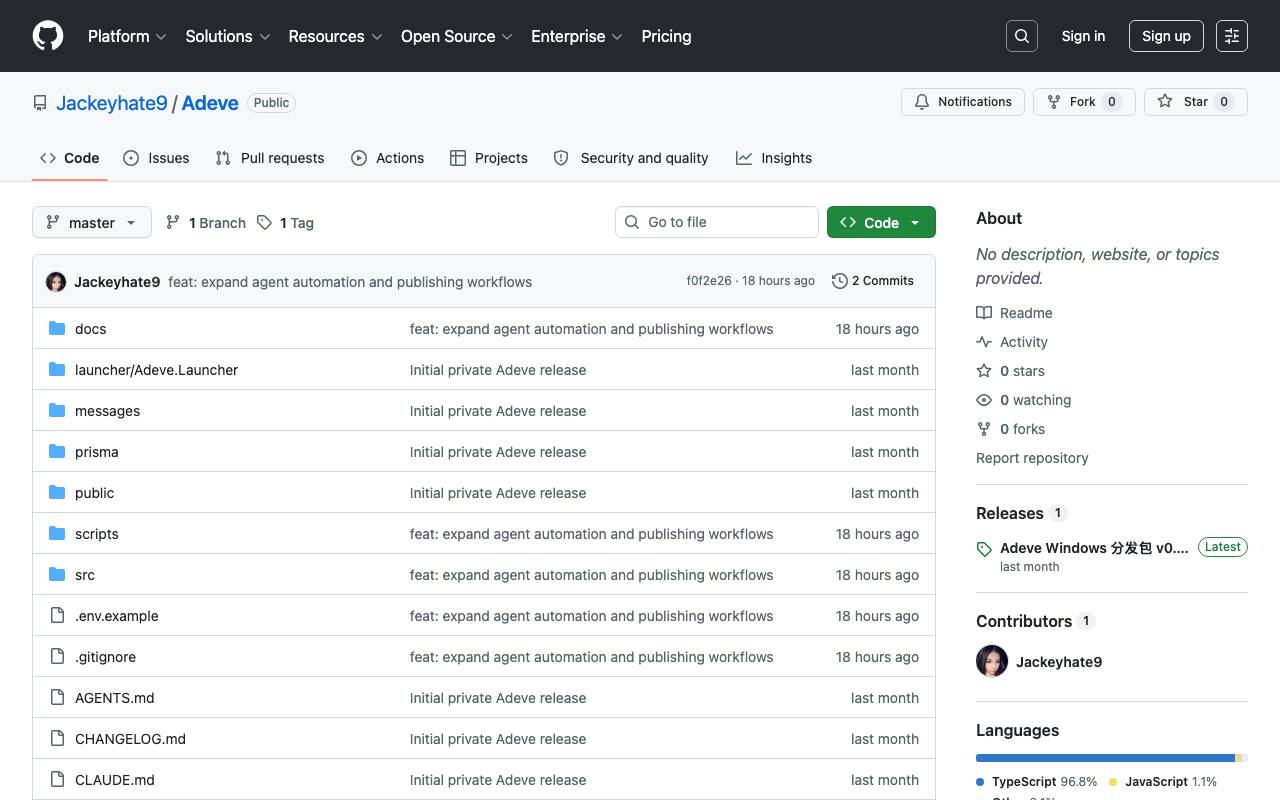
Task: Click the folder icon beside prisma
Action: (x=57, y=452)
